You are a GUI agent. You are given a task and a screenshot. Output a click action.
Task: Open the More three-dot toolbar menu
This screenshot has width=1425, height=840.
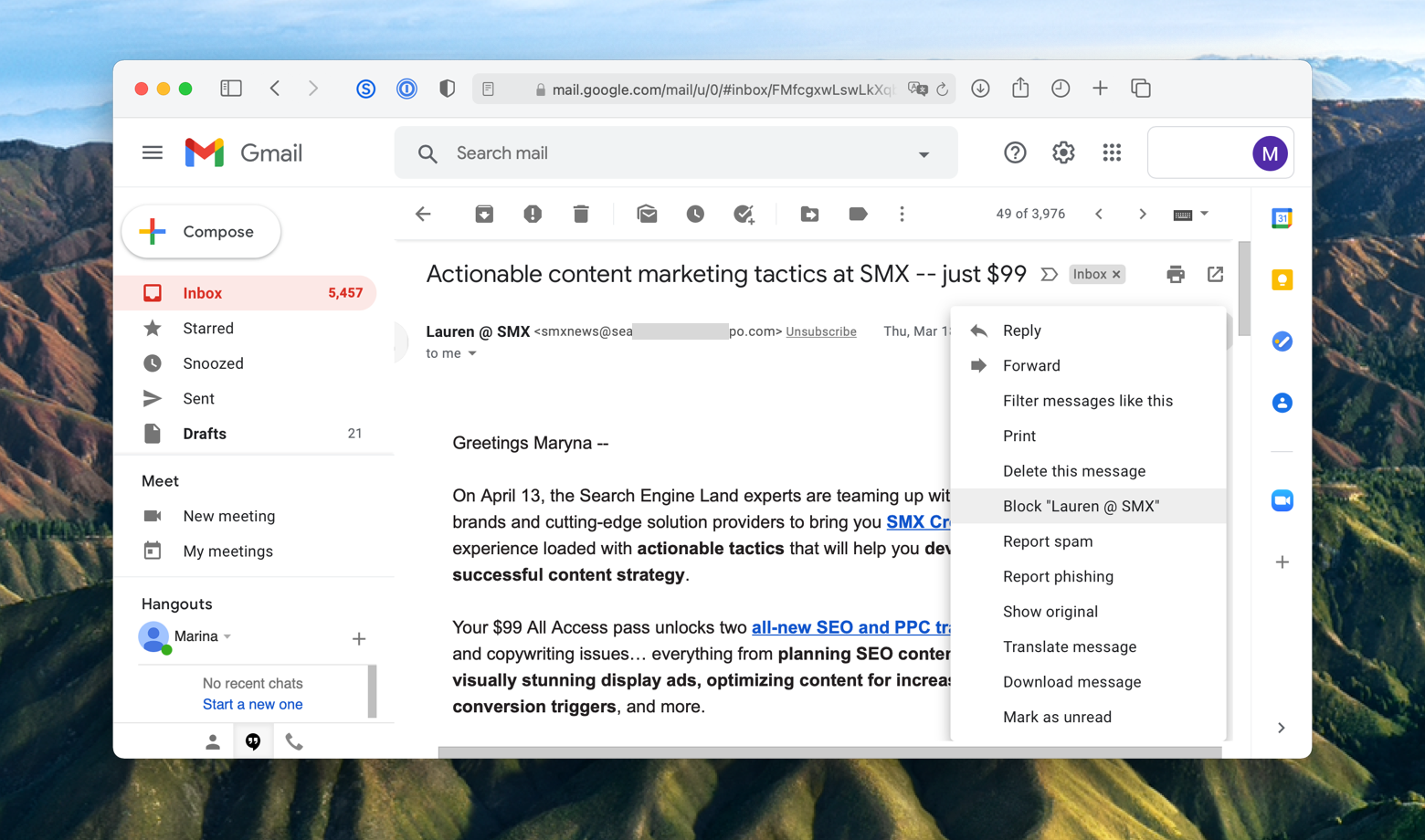(902, 214)
